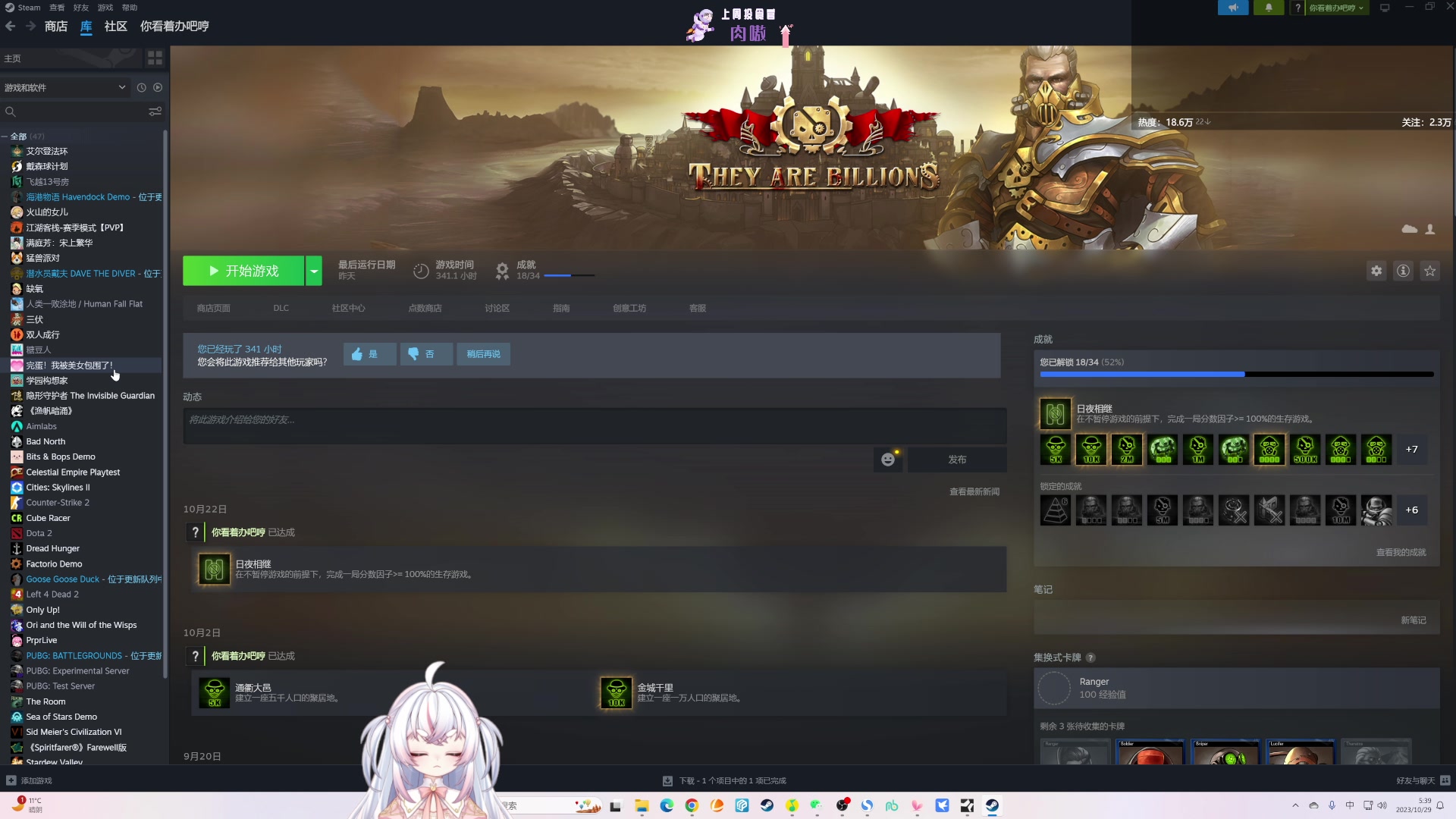
Task: Click the game settings gear icon
Action: point(1376,271)
